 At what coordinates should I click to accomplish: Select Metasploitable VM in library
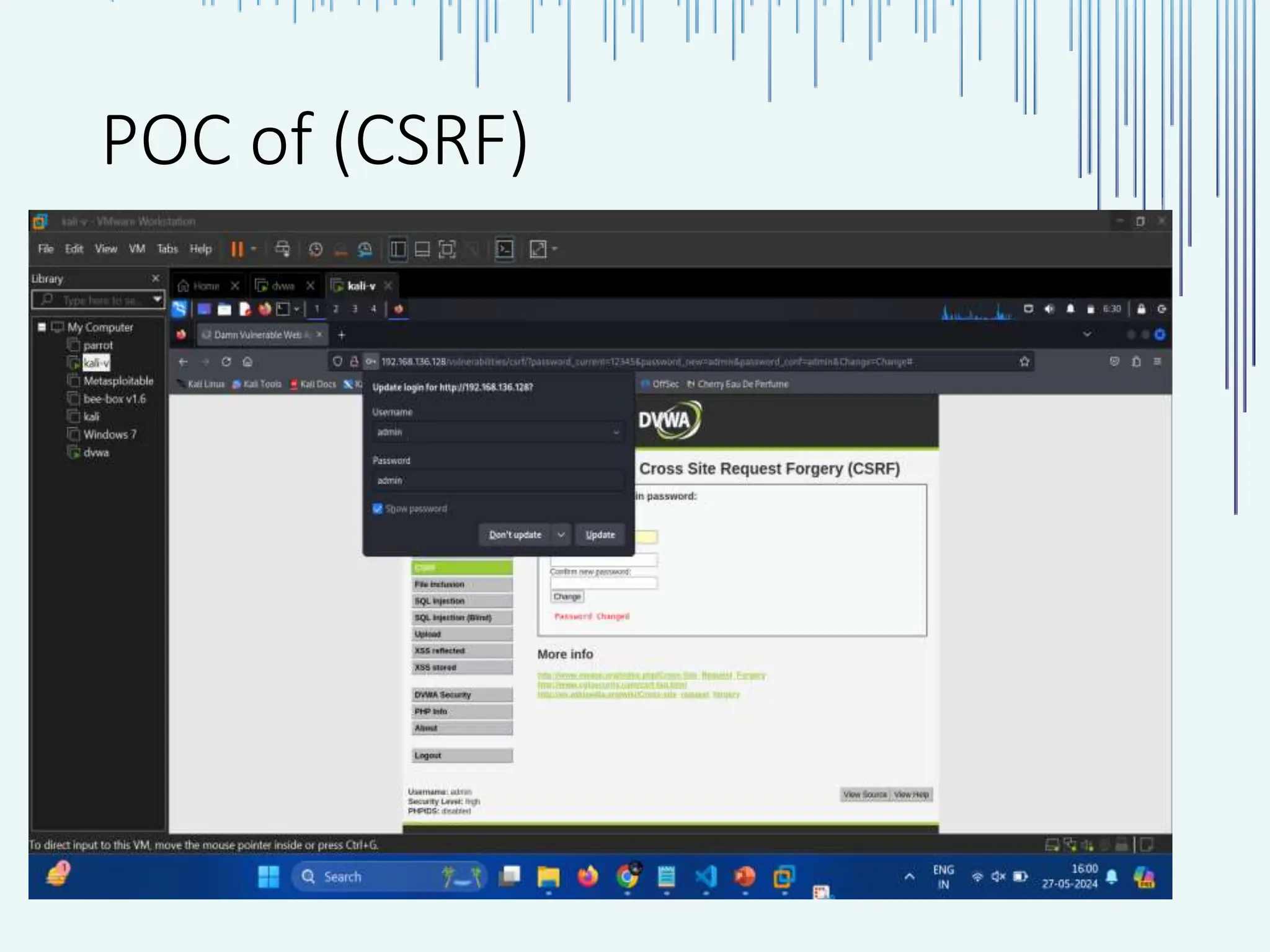pos(118,381)
